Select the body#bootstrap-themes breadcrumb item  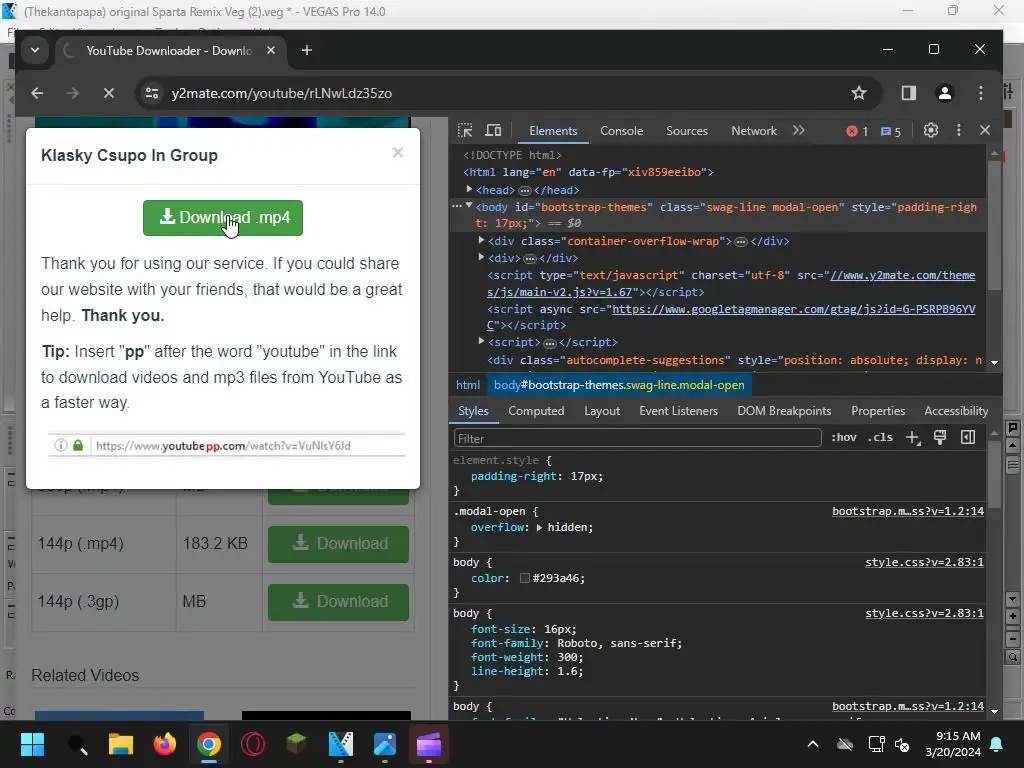click(x=619, y=385)
